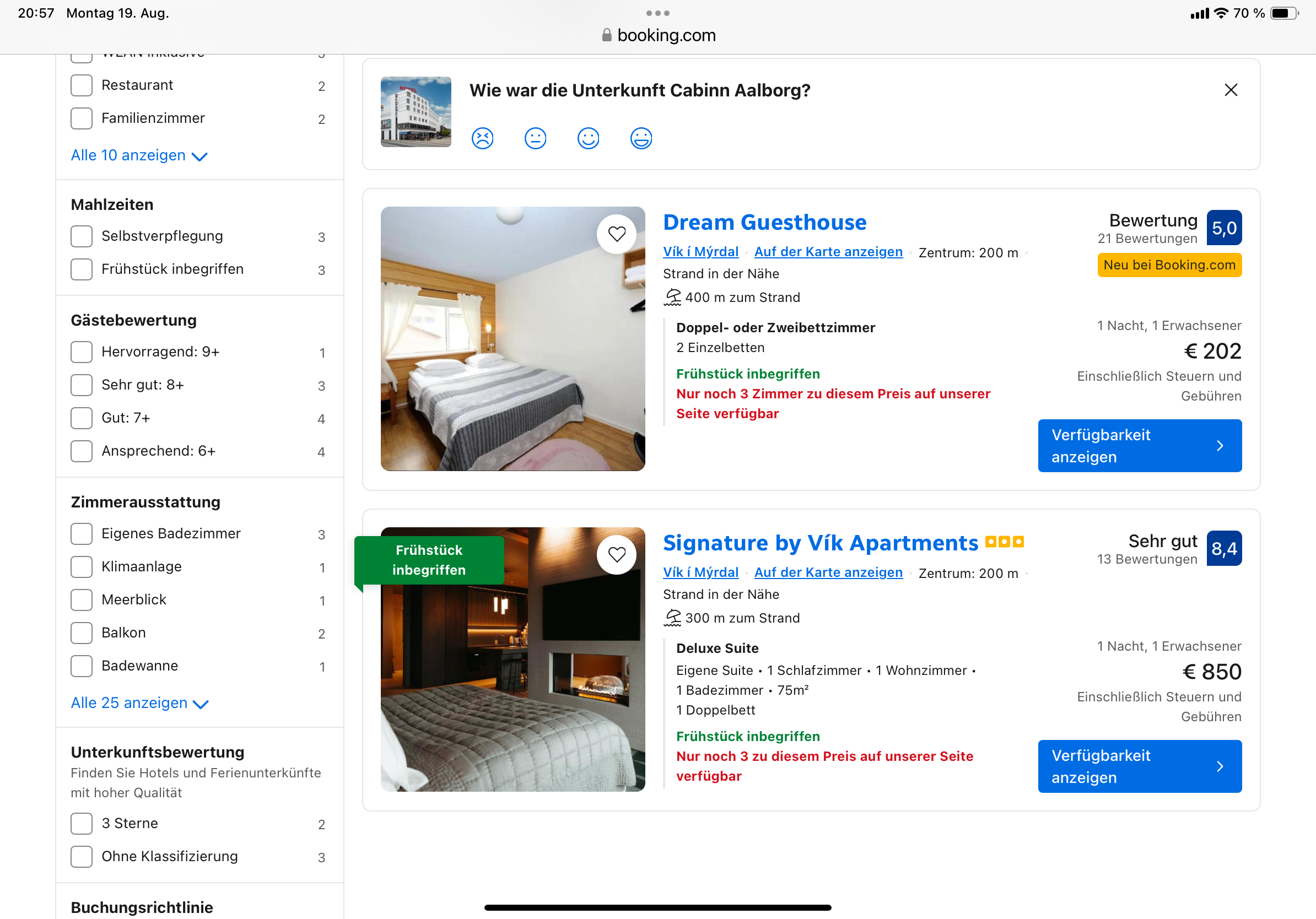Tap the 5,0 rating badge
1316x919 pixels.
(1224, 228)
